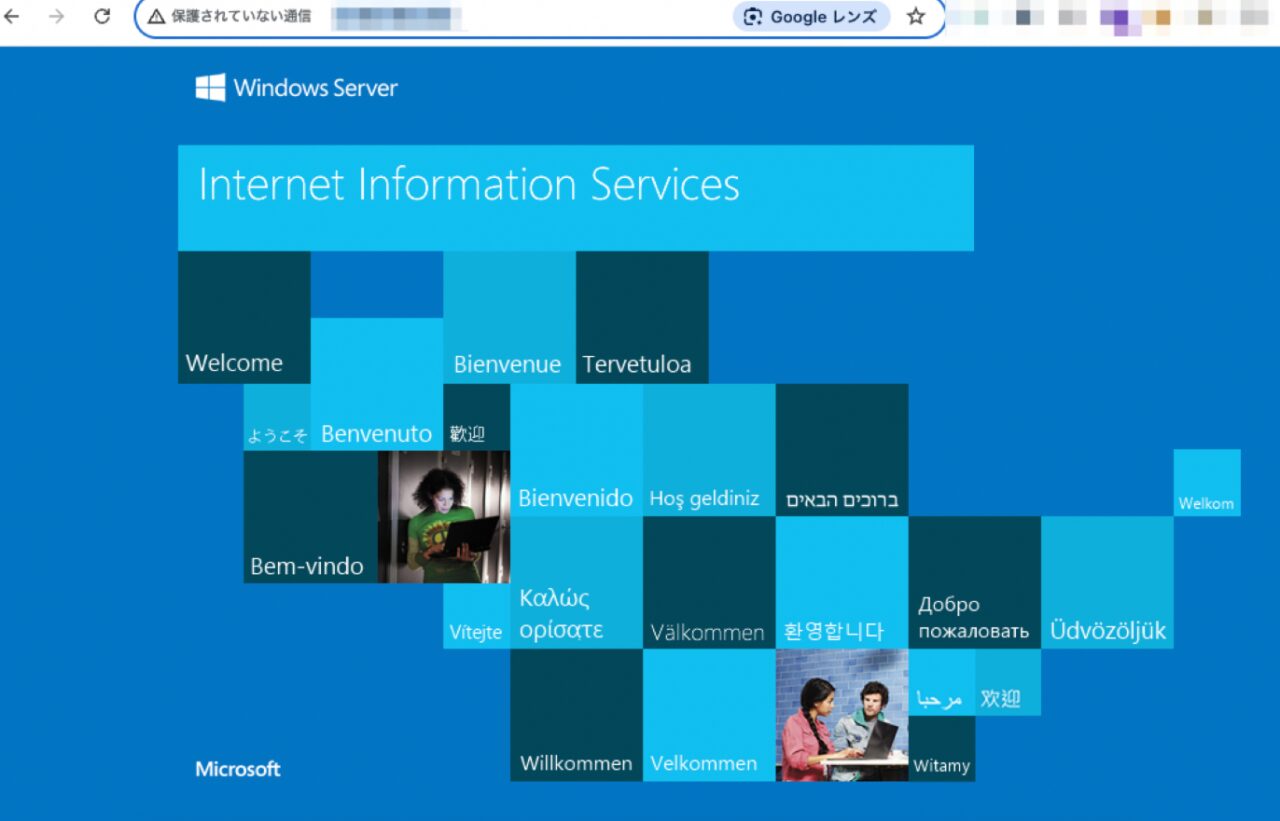Click the 保護されていない通信 security label
The image size is (1280, 821).
(x=241, y=17)
